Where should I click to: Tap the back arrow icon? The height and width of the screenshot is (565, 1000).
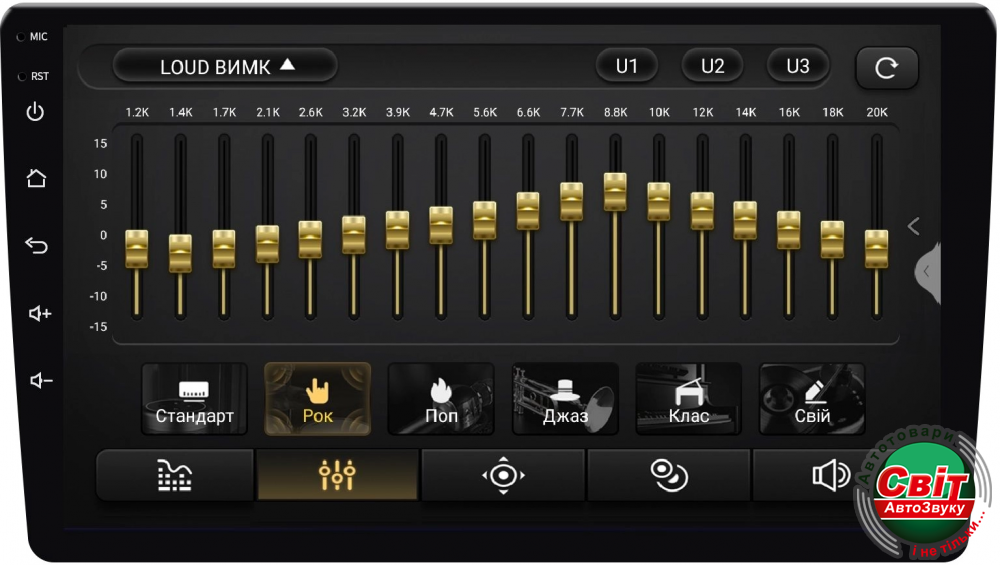[x=36, y=246]
